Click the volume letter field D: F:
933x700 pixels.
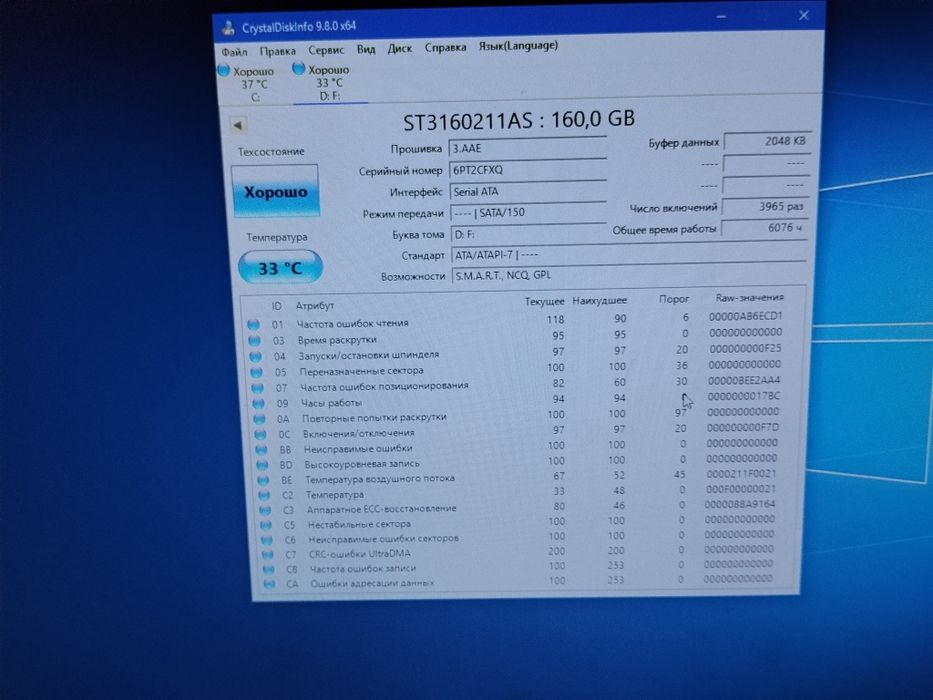point(528,234)
